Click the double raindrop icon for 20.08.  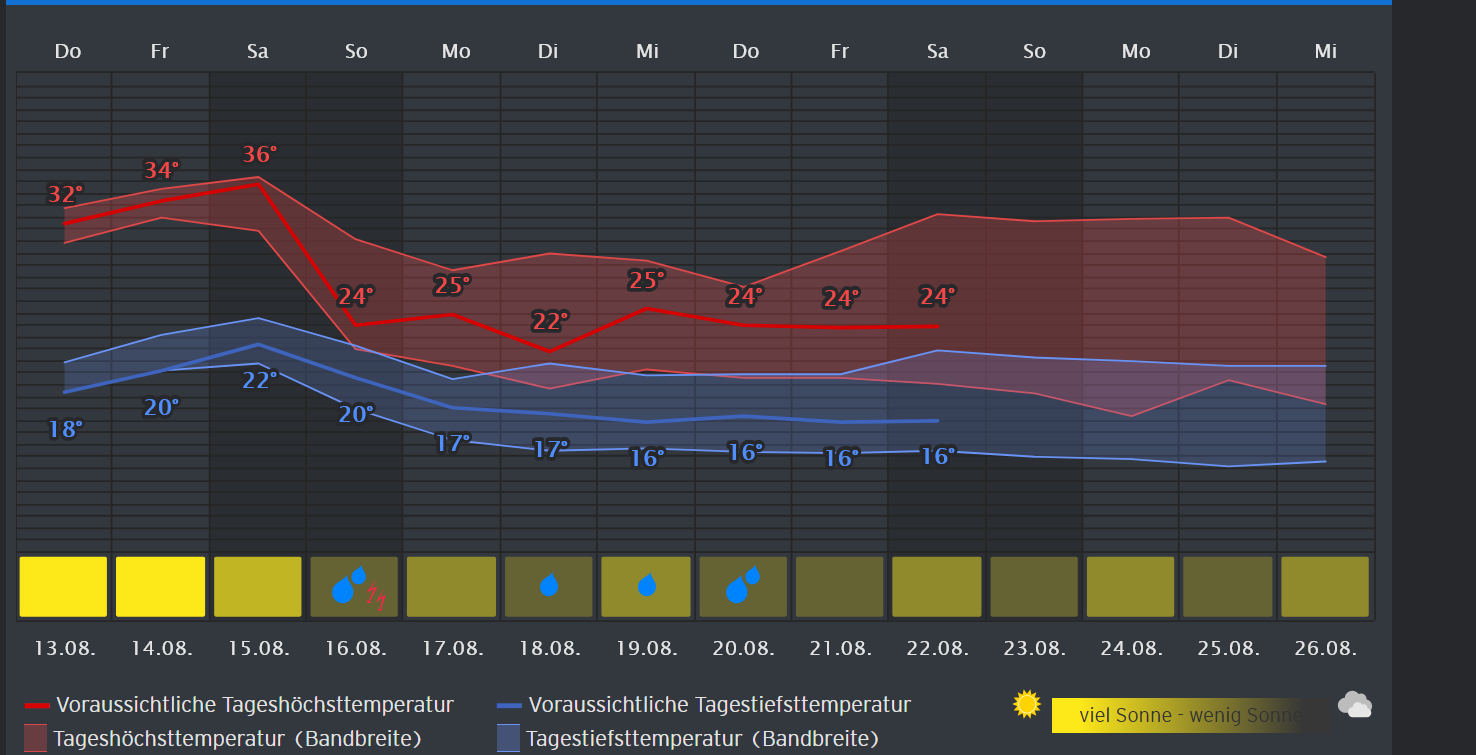click(743, 584)
